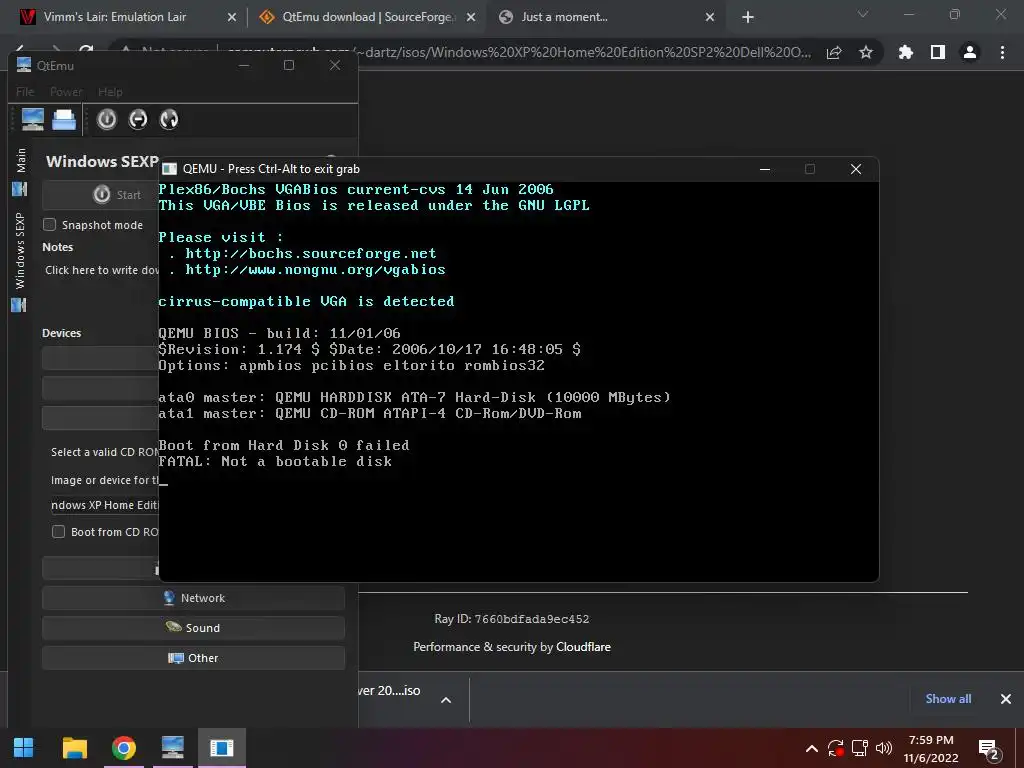Open Chrome from taskbar
This screenshot has width=1024, height=768.
(123, 748)
